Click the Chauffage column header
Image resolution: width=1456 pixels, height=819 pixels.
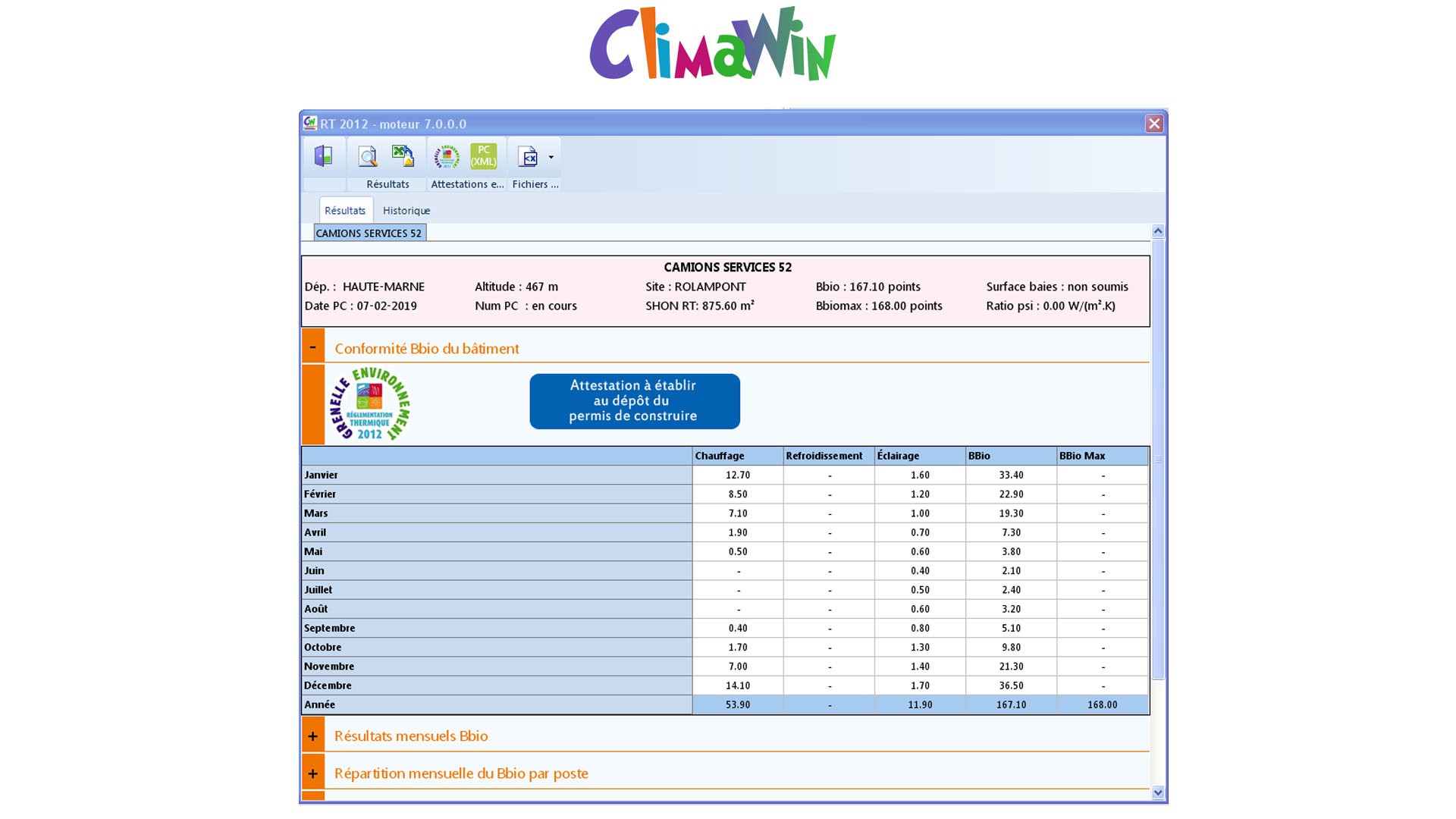tap(738, 456)
